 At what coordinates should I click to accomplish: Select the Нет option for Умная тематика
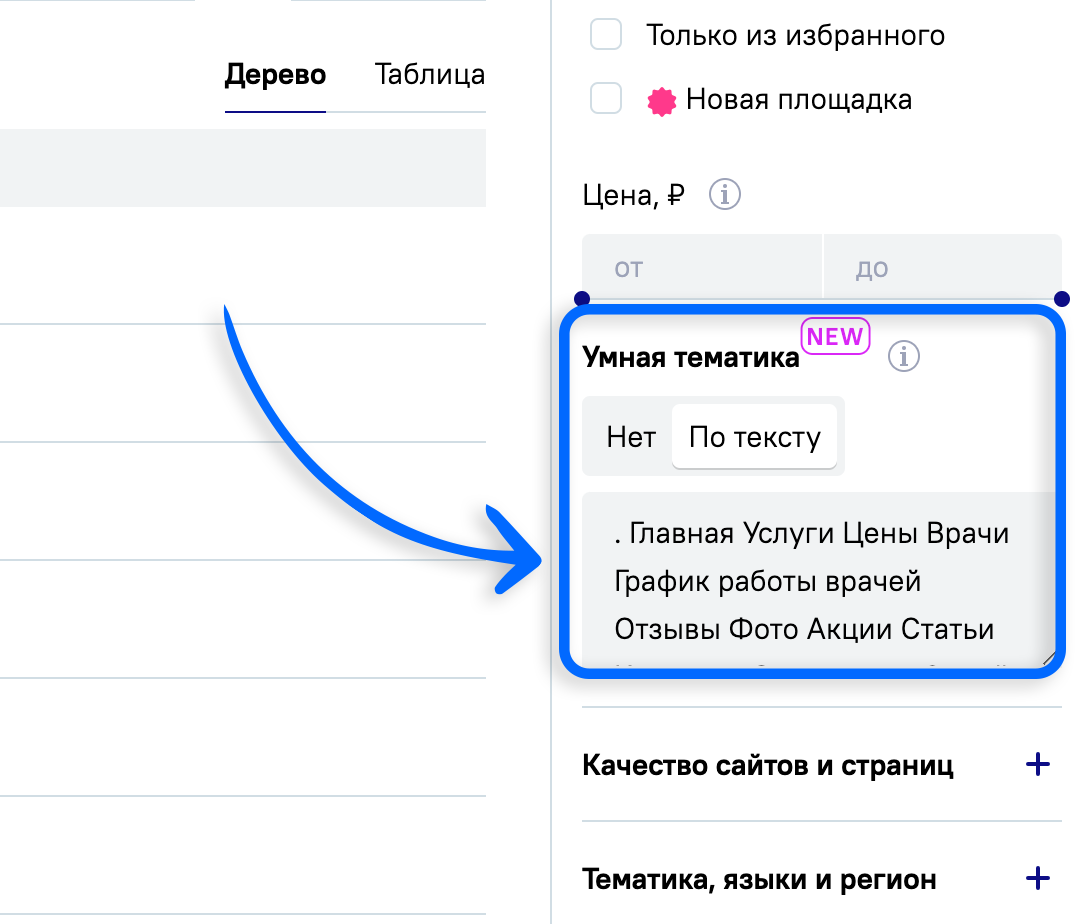point(630,437)
